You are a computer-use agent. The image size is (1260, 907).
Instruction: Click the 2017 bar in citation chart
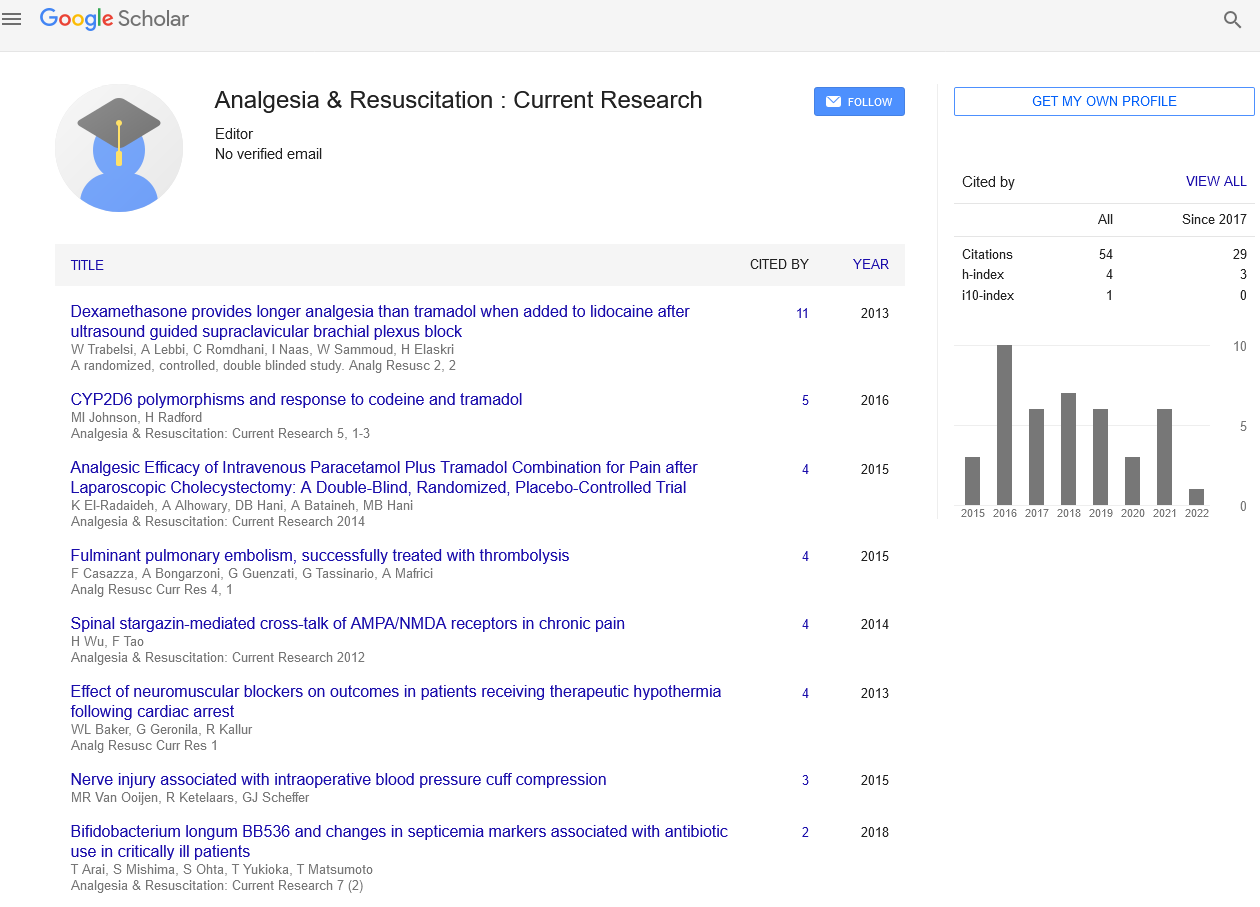pyautogui.click(x=1036, y=457)
